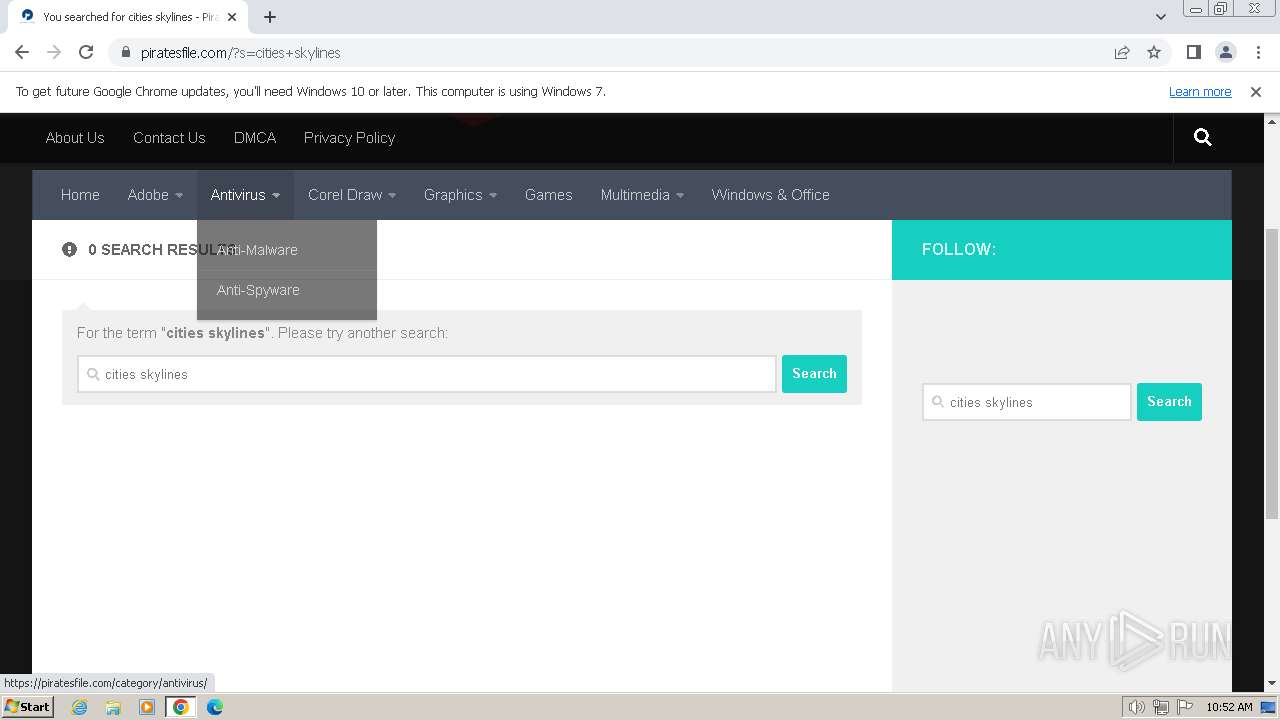Go to the Home menu item
Image resolution: width=1280 pixels, height=720 pixels.
(80, 195)
